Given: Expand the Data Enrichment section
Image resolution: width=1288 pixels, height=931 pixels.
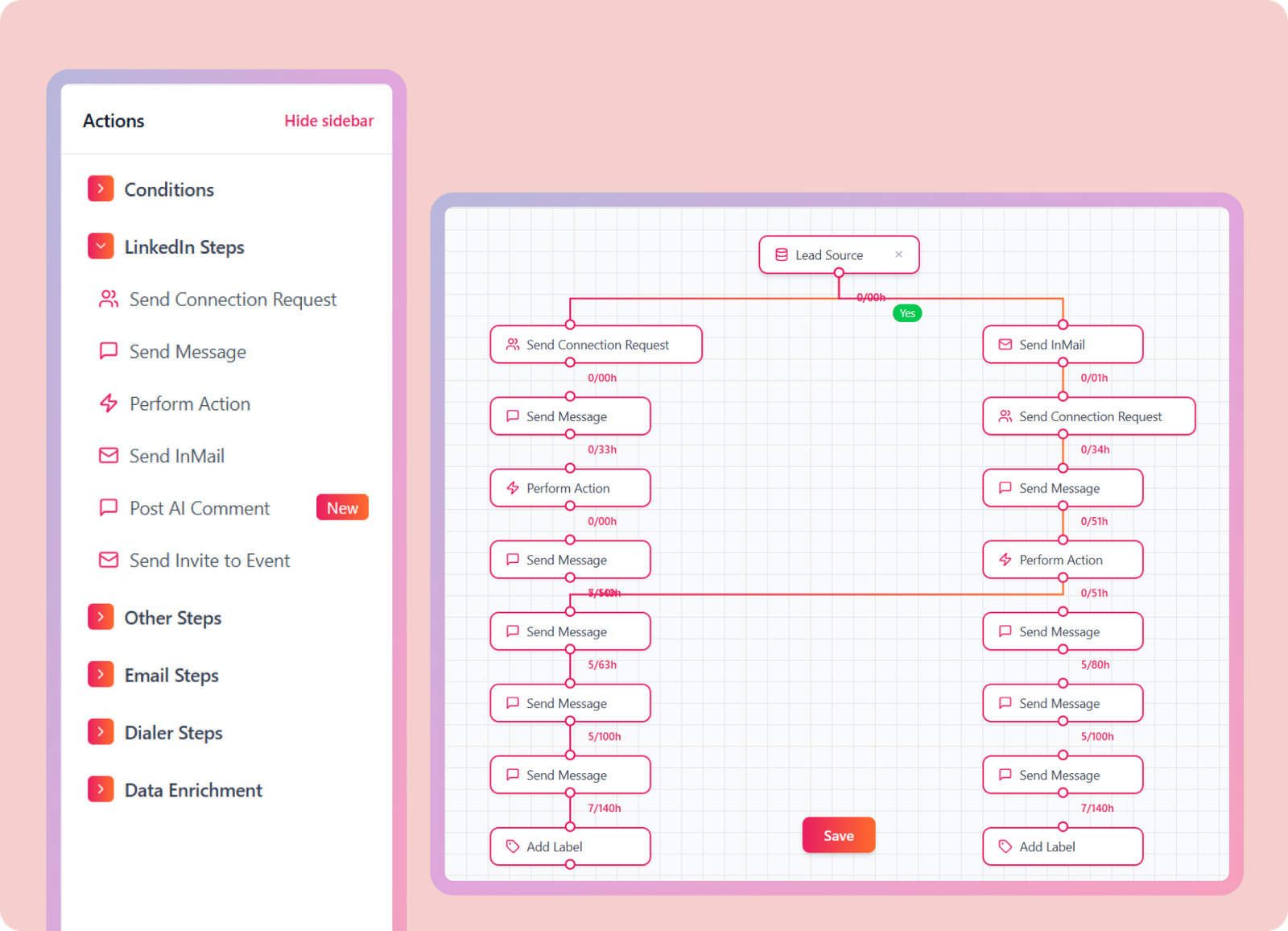Looking at the screenshot, I should [x=101, y=789].
